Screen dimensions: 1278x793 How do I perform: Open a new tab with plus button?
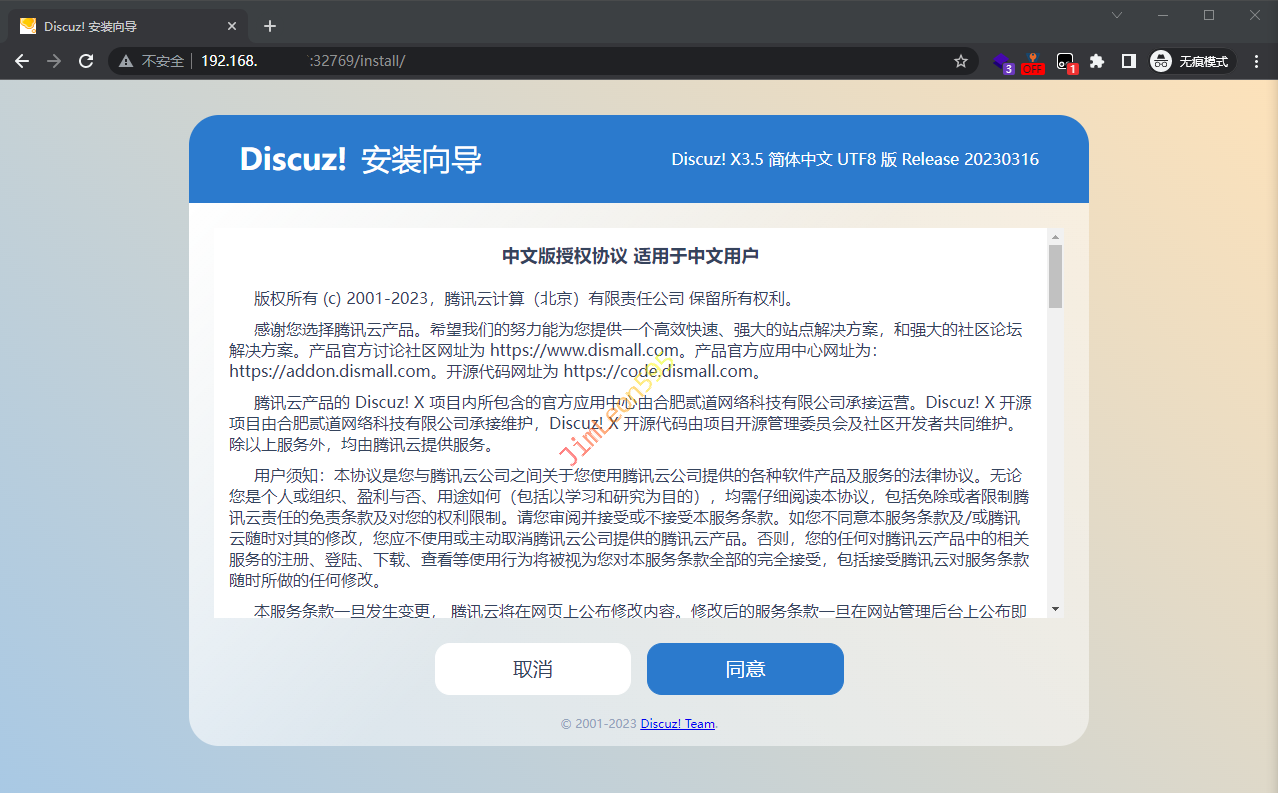(x=269, y=26)
